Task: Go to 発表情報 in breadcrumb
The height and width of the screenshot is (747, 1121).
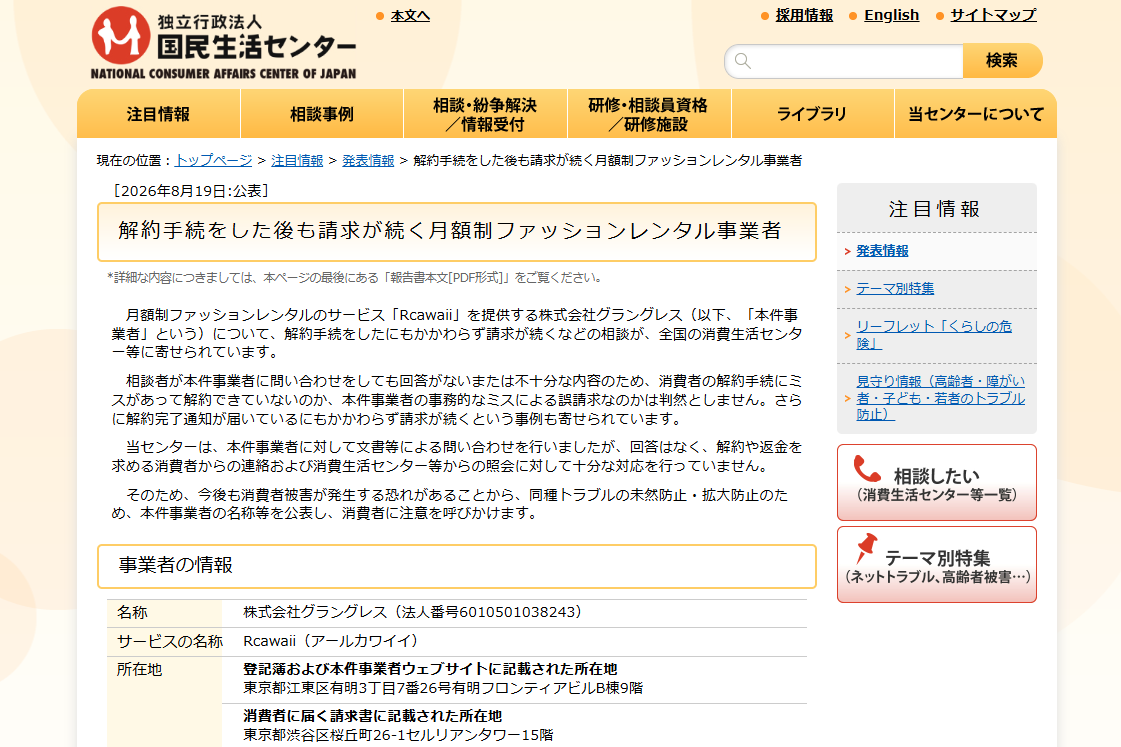Action: pos(368,161)
